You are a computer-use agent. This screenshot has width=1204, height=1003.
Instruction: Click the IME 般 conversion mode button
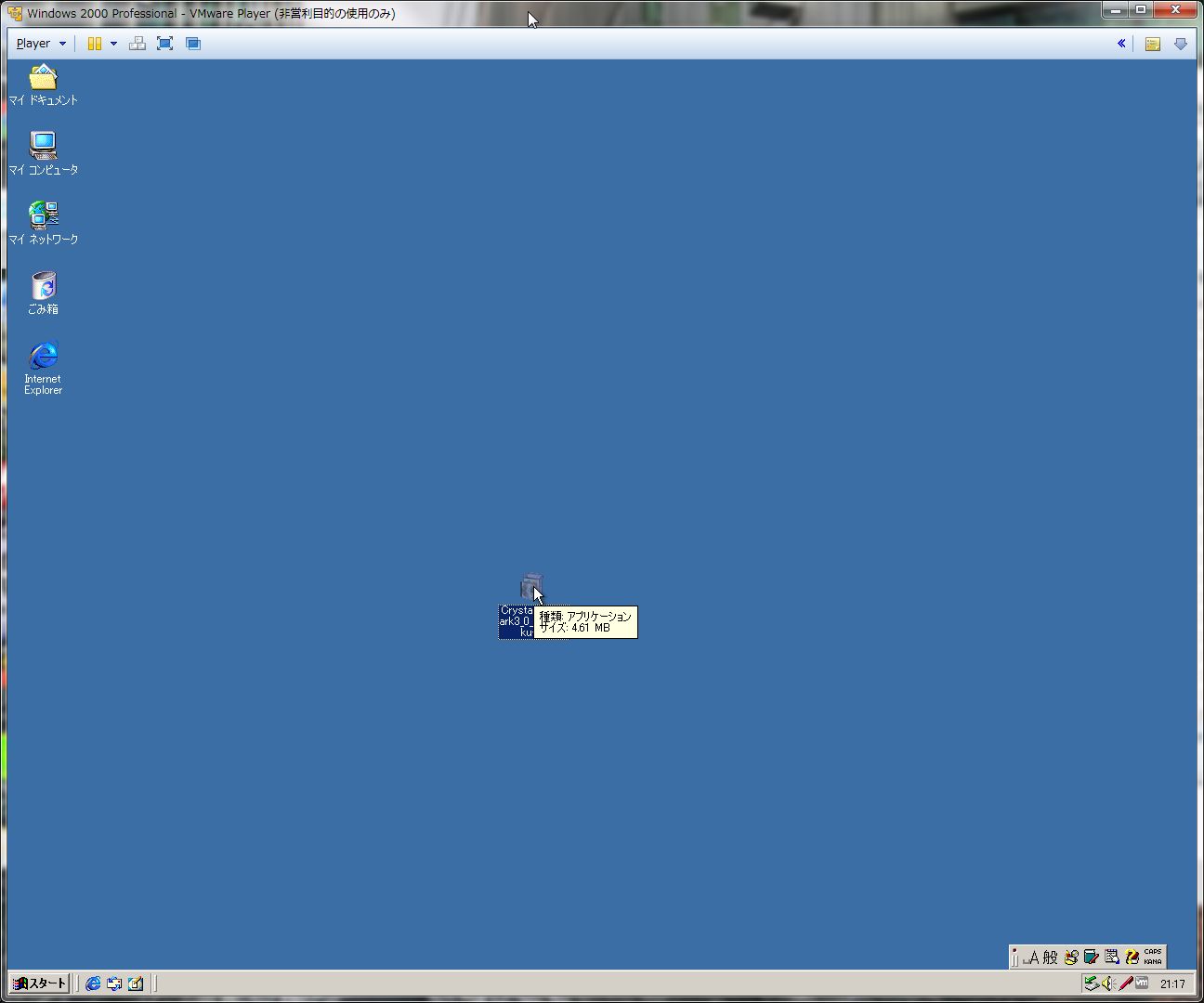(1051, 957)
